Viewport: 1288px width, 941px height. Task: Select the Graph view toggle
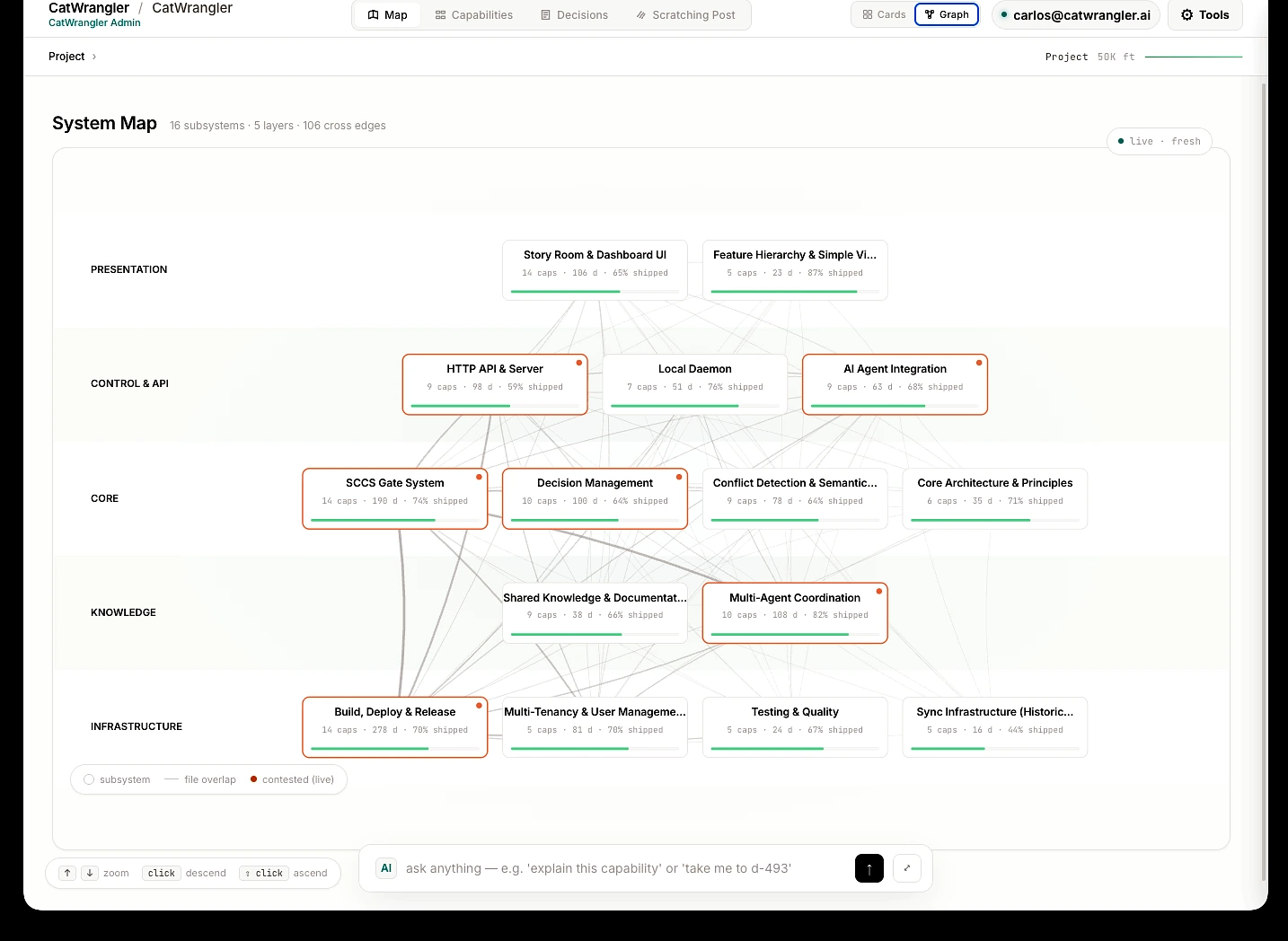pyautogui.click(x=947, y=14)
